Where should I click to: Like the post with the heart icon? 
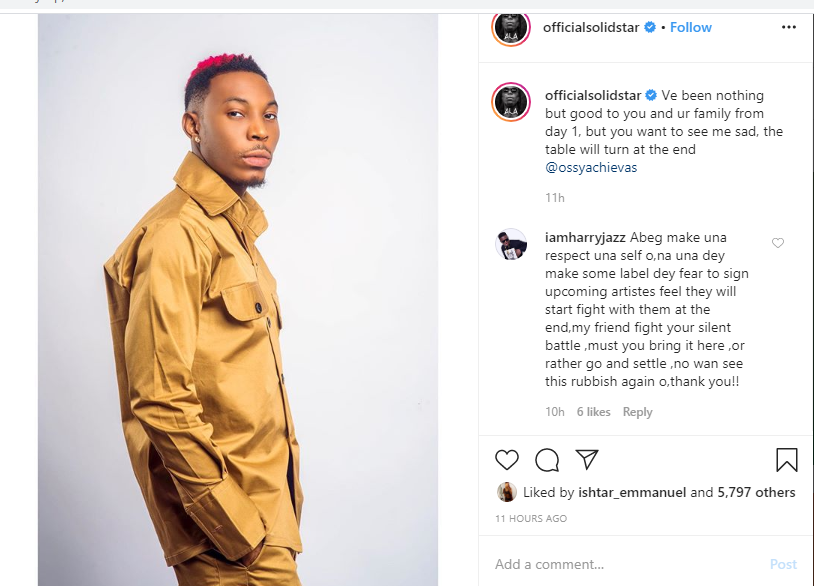pyautogui.click(x=507, y=460)
